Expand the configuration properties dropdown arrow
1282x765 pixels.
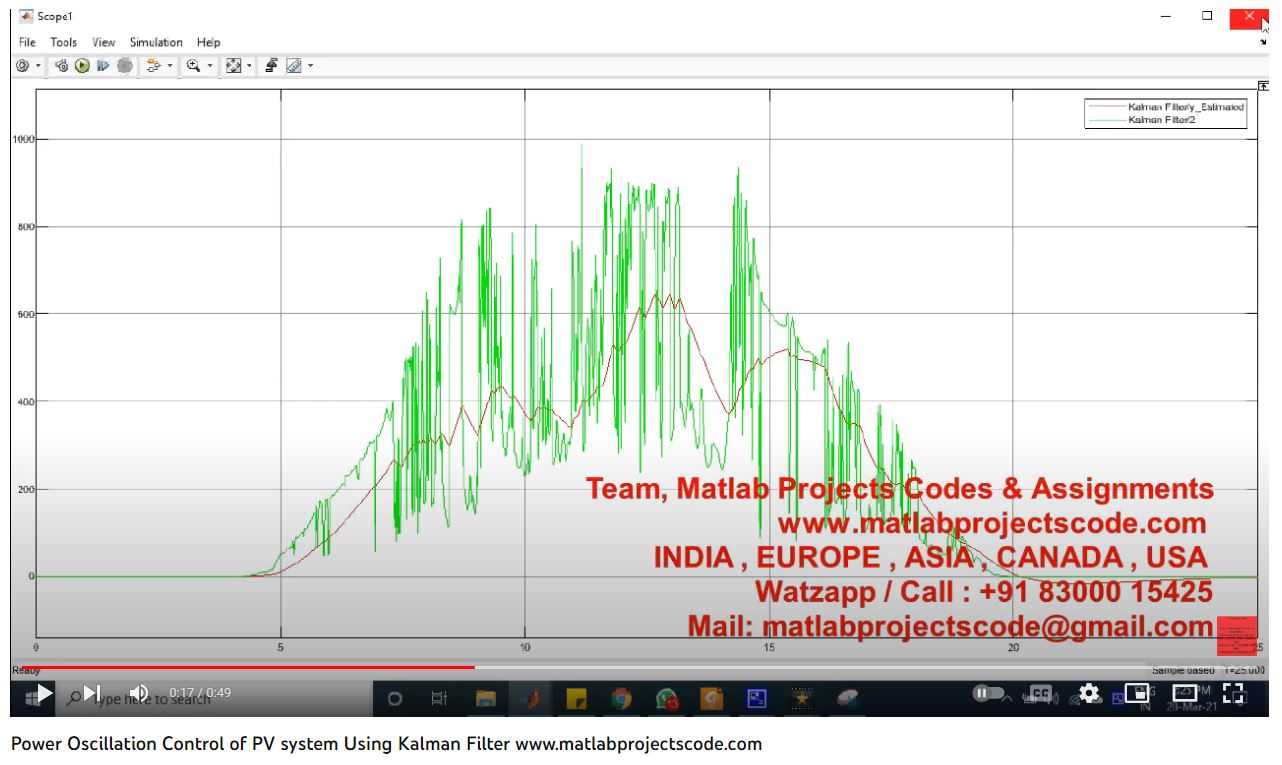point(38,66)
